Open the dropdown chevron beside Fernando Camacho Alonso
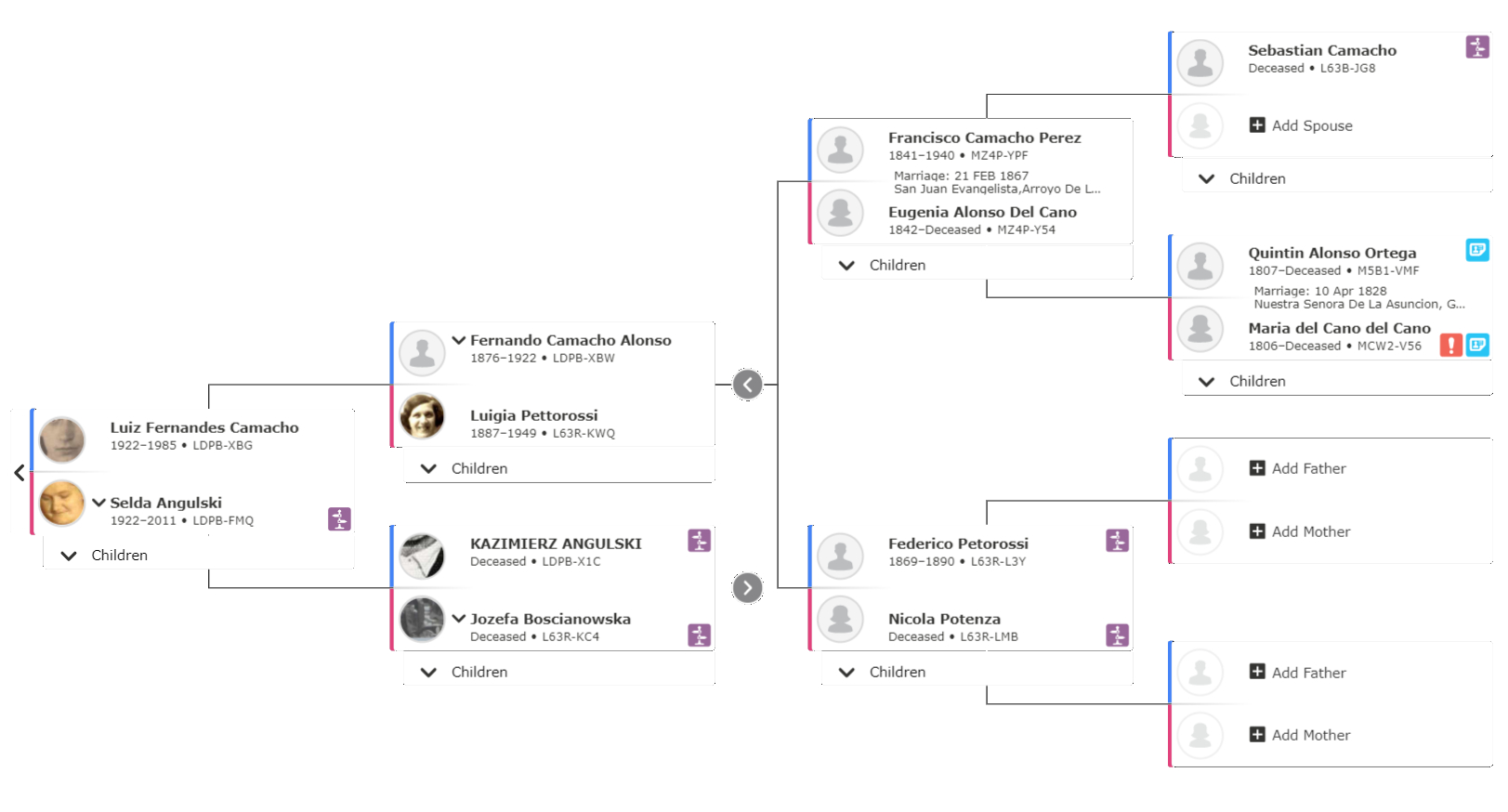This screenshot has height=812, width=1508. (459, 340)
